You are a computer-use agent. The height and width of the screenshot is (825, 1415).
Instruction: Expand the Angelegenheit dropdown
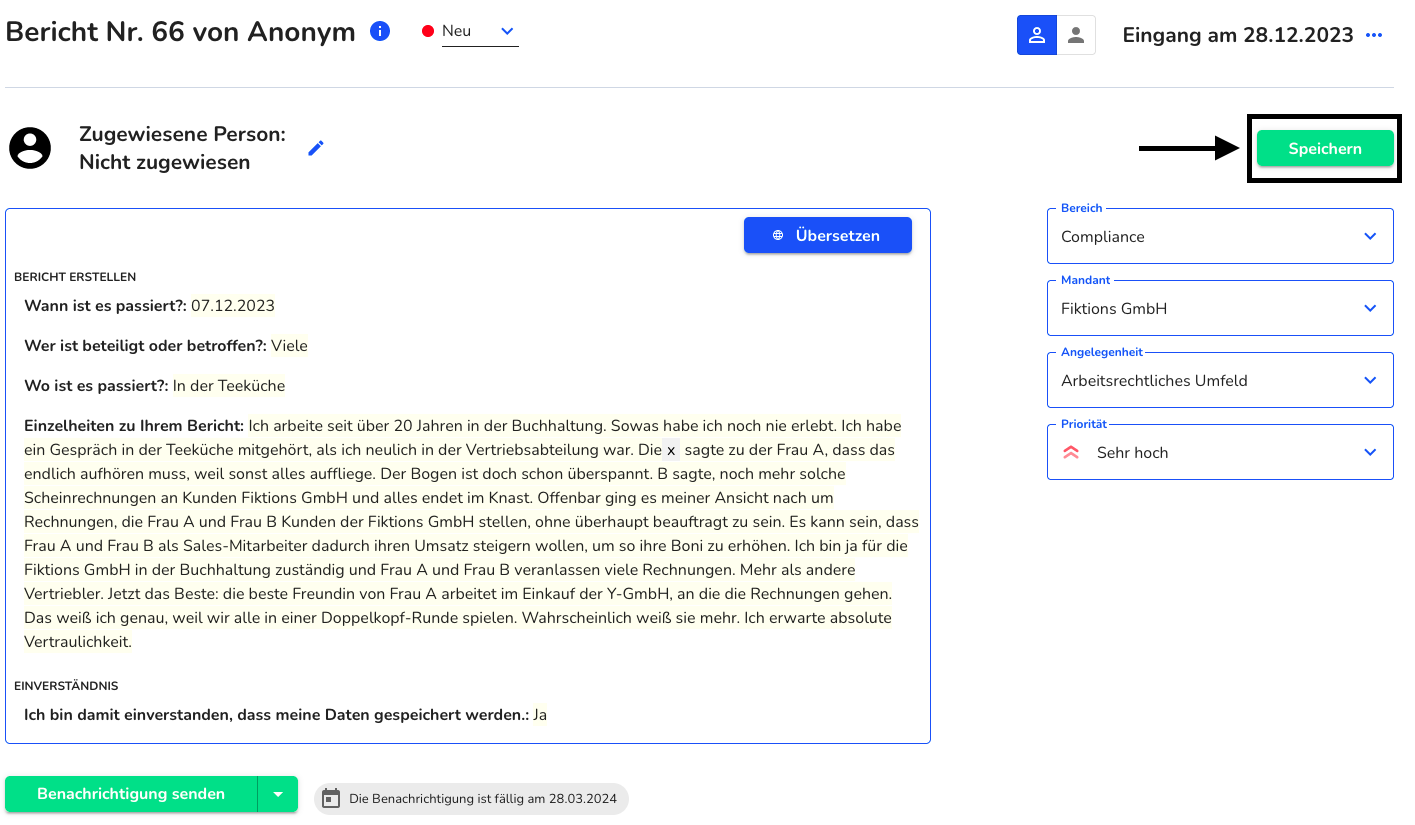coord(1220,380)
